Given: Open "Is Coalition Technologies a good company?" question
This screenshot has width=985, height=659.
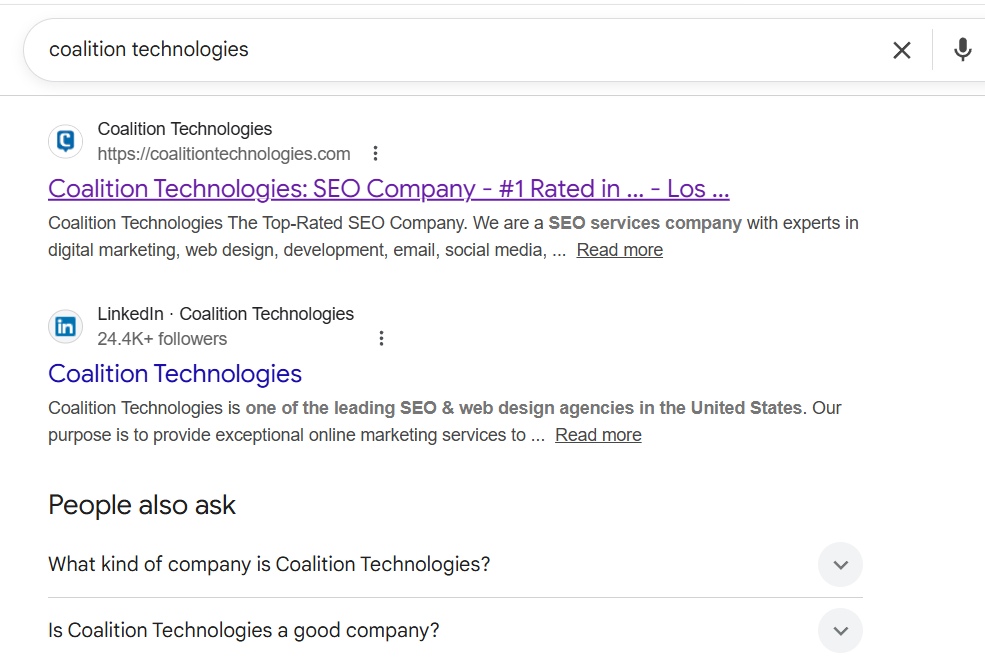Looking at the screenshot, I should [244, 630].
